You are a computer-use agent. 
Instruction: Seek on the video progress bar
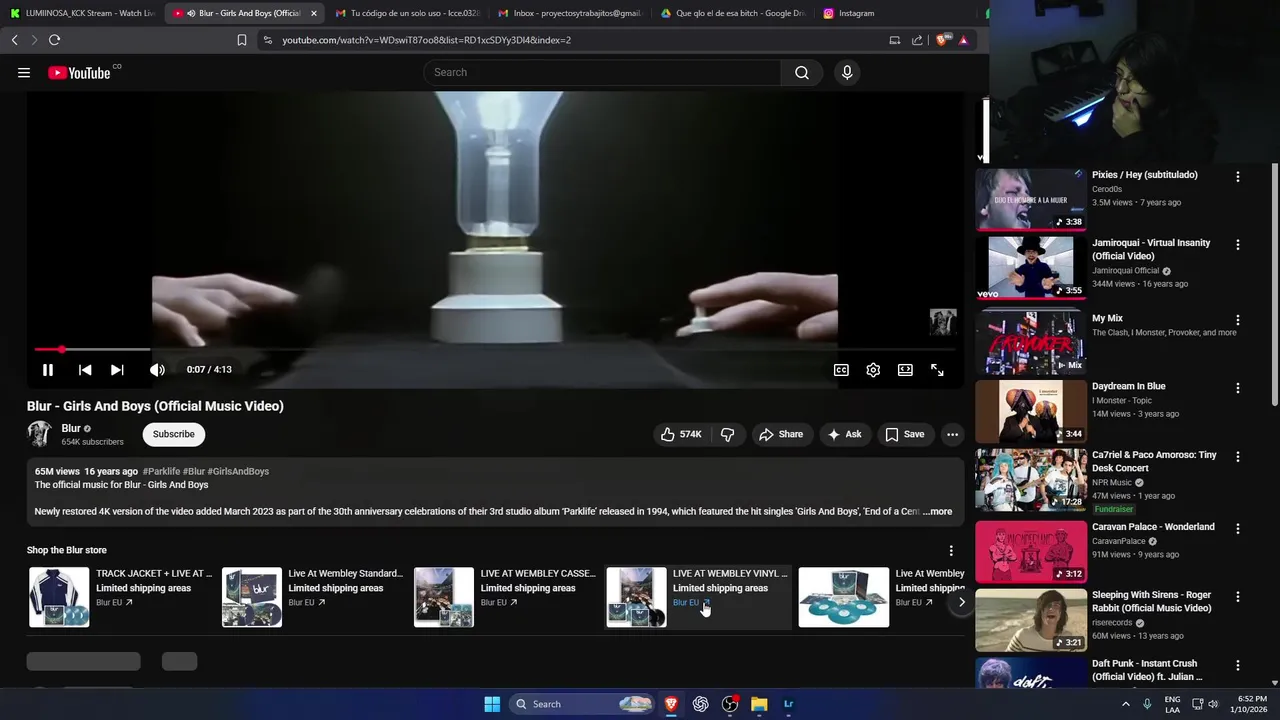495,349
